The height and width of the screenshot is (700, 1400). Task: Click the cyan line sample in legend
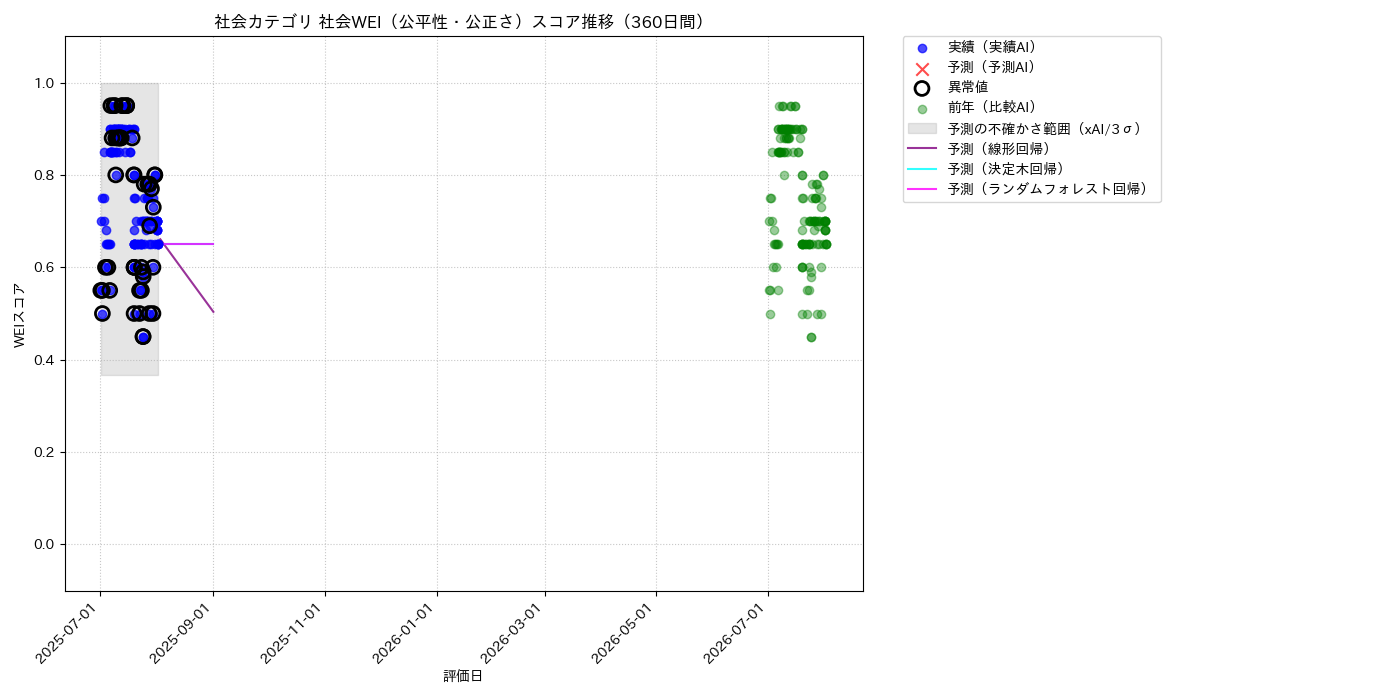(x=922, y=169)
